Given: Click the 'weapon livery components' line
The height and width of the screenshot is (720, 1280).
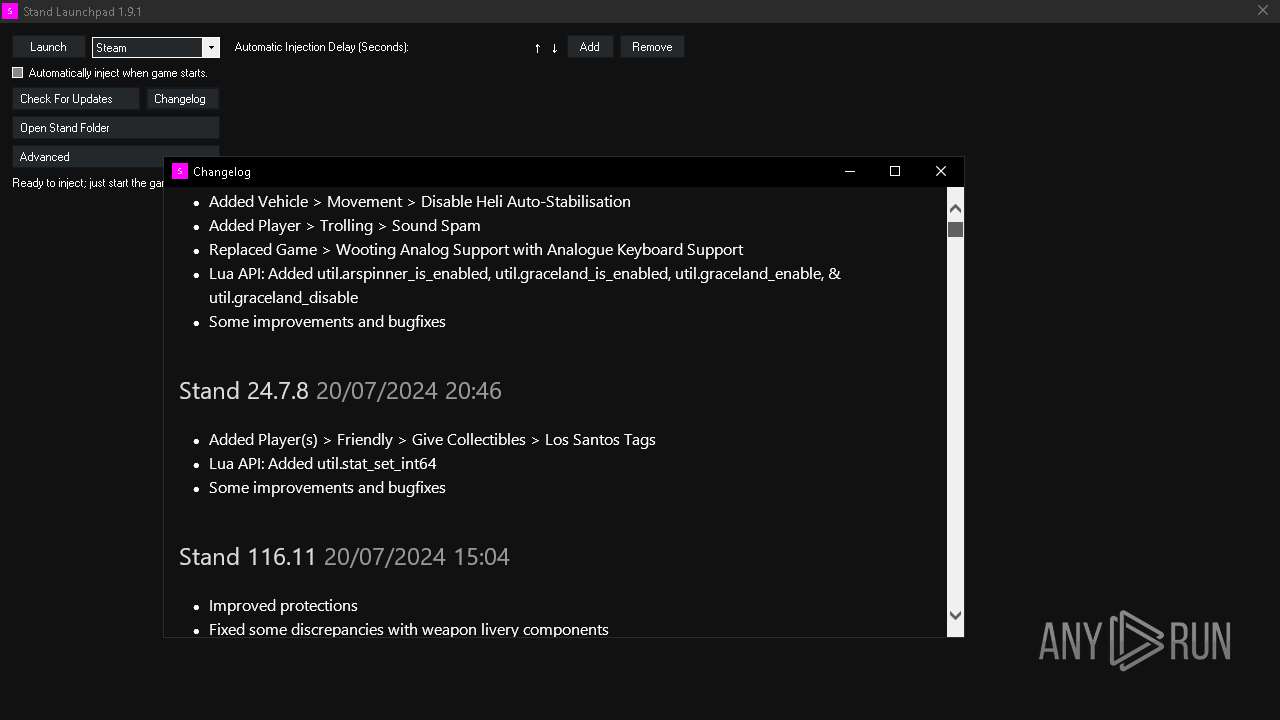Looking at the screenshot, I should (x=409, y=630).
